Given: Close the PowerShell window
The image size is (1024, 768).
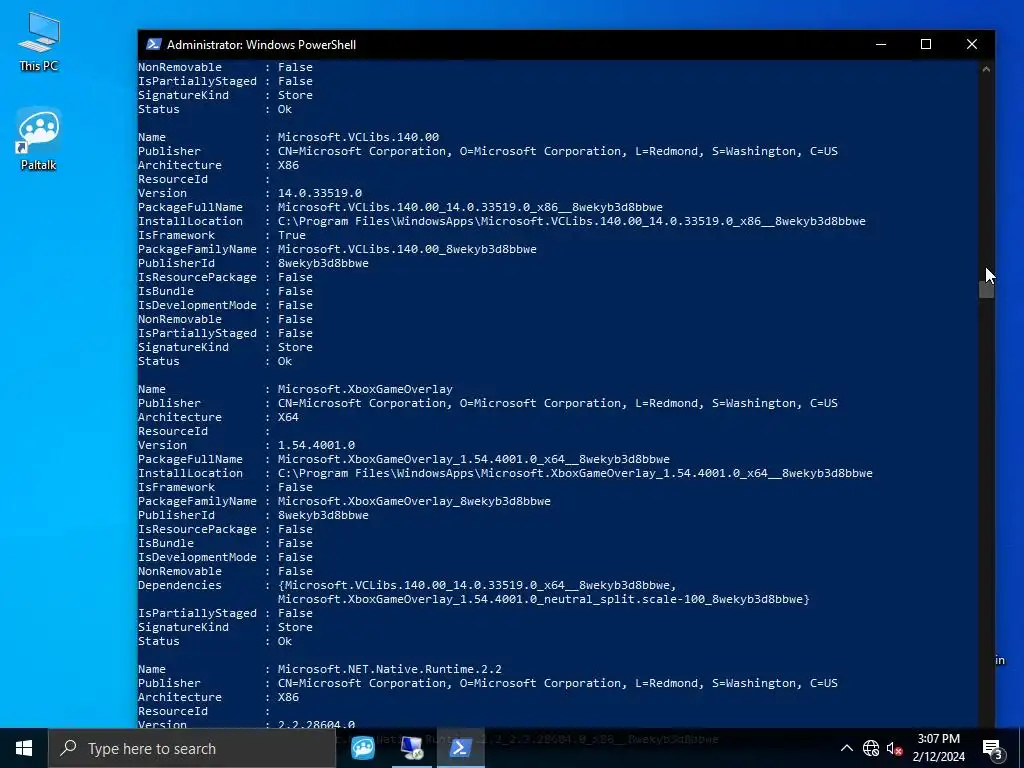Looking at the screenshot, I should (x=972, y=44).
